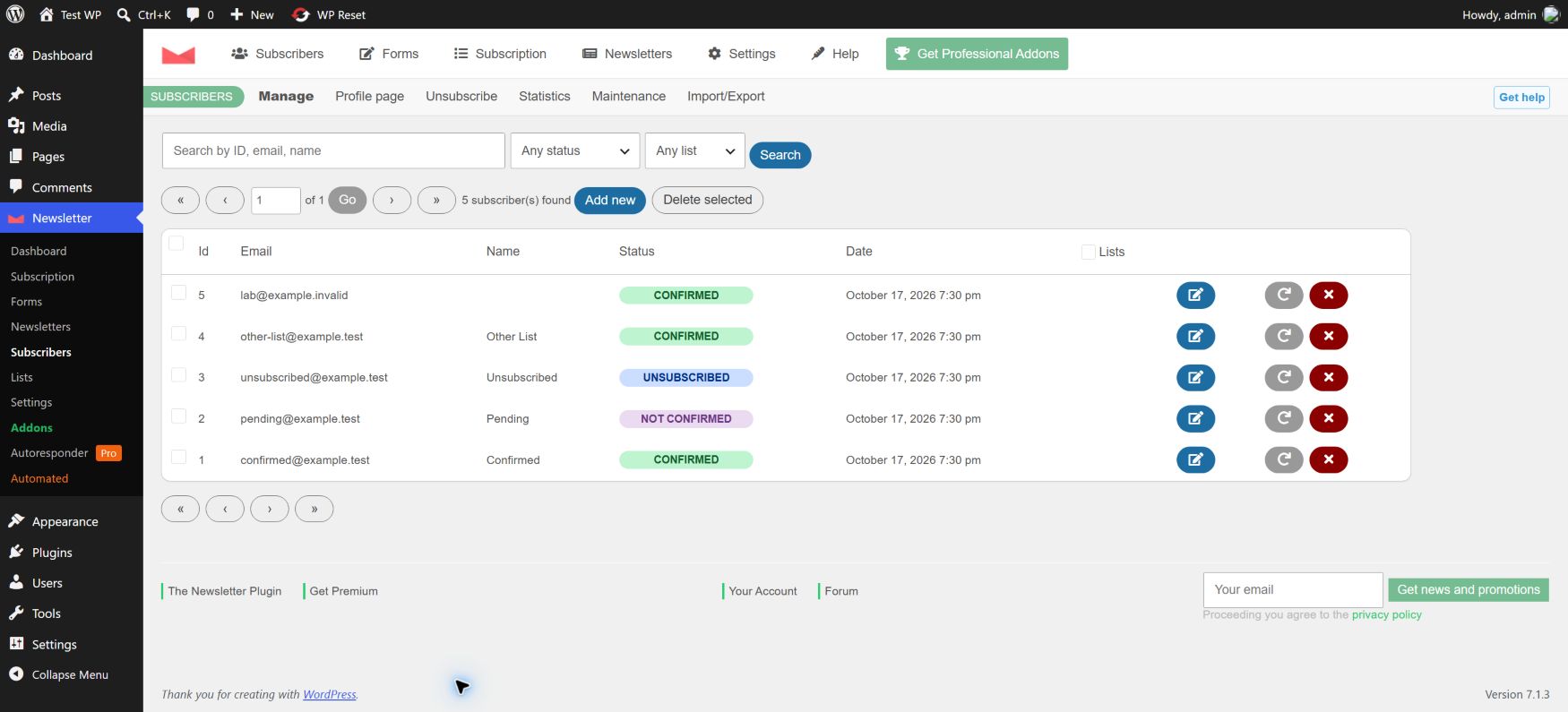The image size is (1568, 712).
Task: Edit subscriber pending@example.test
Action: click(1195, 418)
